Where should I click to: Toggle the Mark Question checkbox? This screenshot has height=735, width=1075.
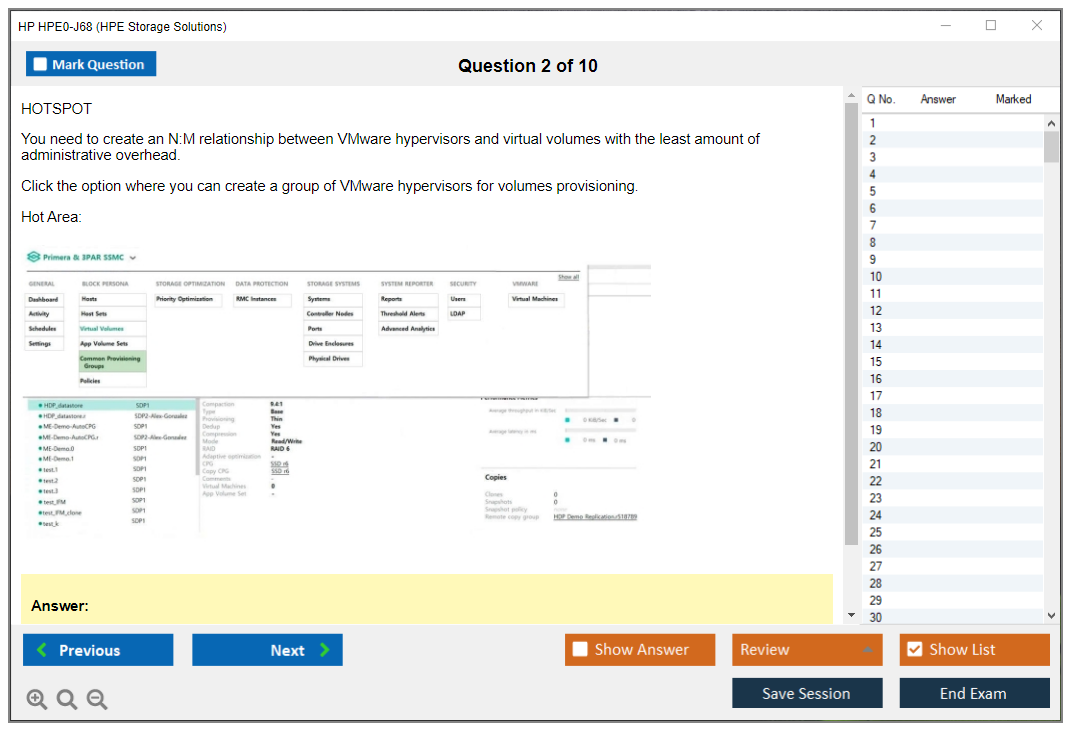[40, 65]
